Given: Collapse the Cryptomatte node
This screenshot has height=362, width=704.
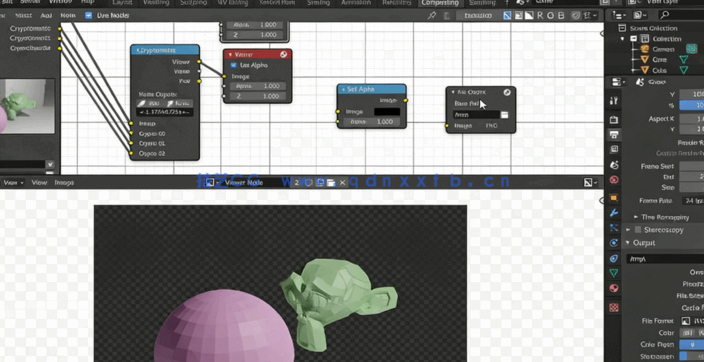Looking at the screenshot, I should pos(138,50).
